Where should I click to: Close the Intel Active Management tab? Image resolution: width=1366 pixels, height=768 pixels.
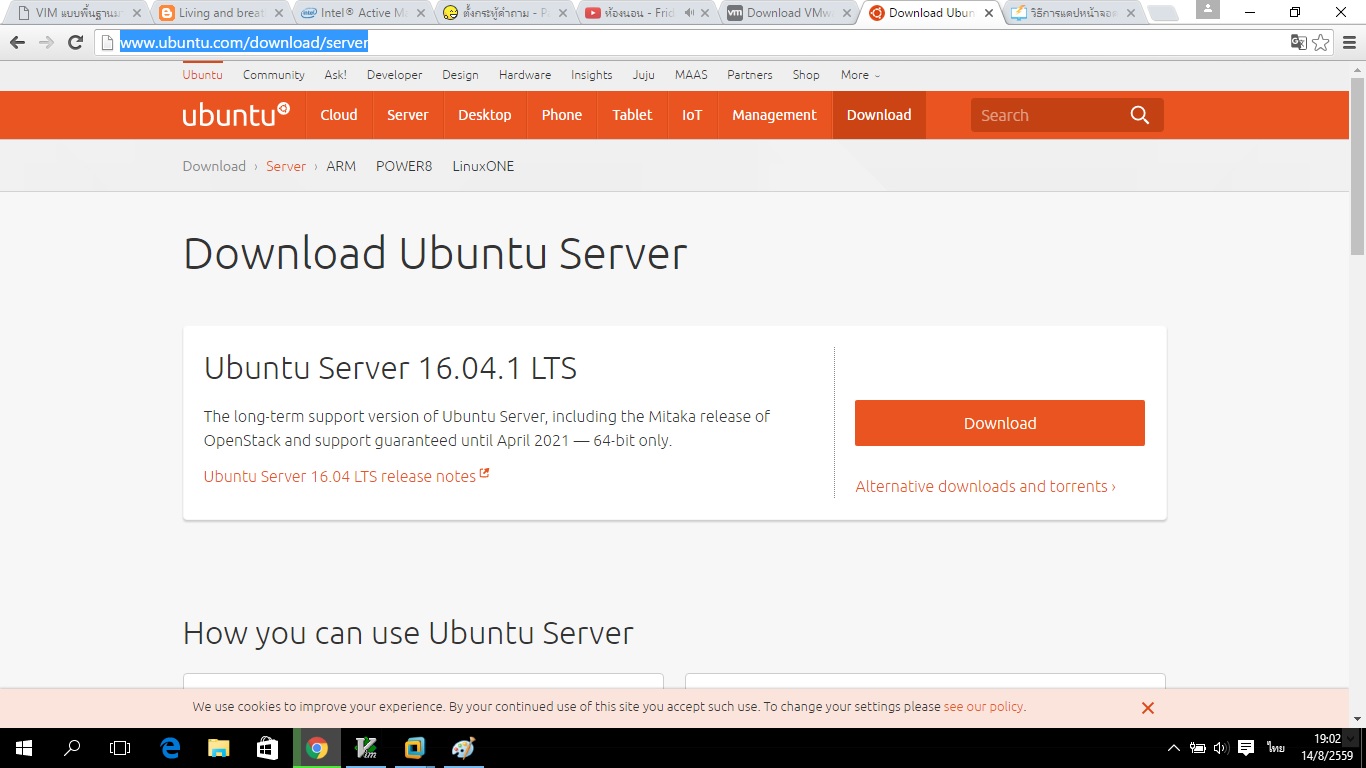coord(421,13)
